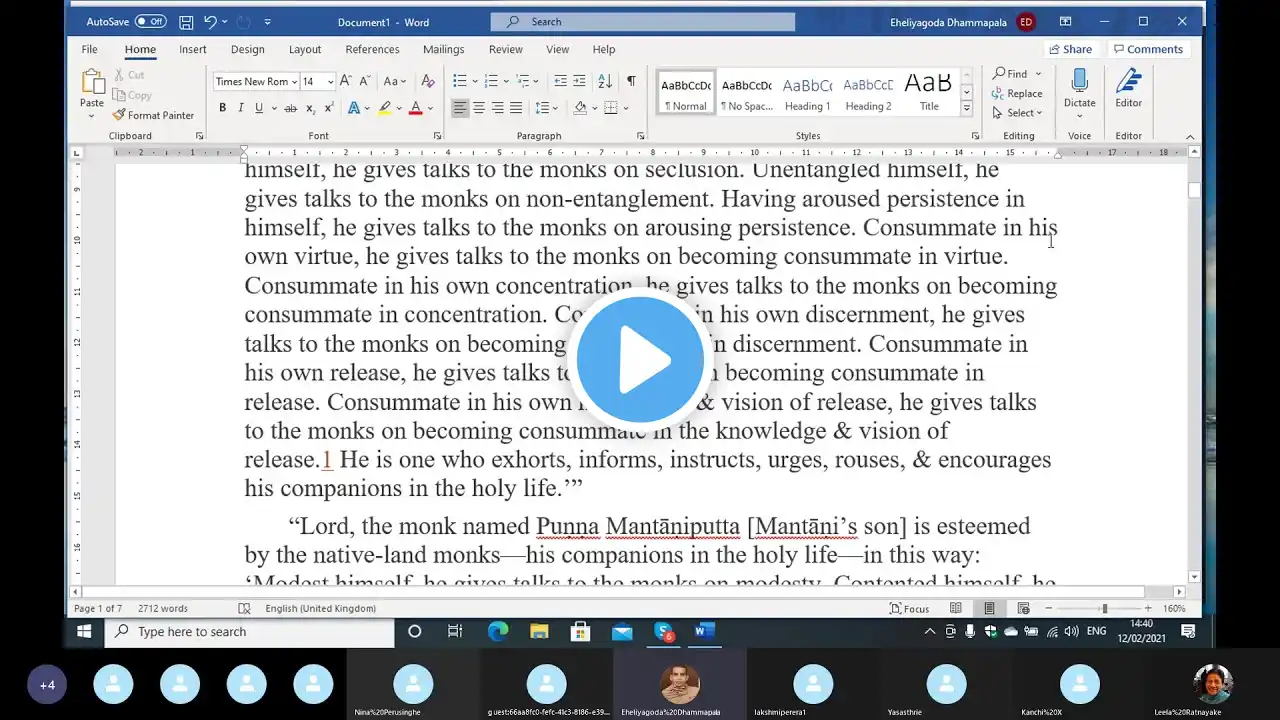The width and height of the screenshot is (1280, 720).
Task: Open the References tab
Action: 372,49
